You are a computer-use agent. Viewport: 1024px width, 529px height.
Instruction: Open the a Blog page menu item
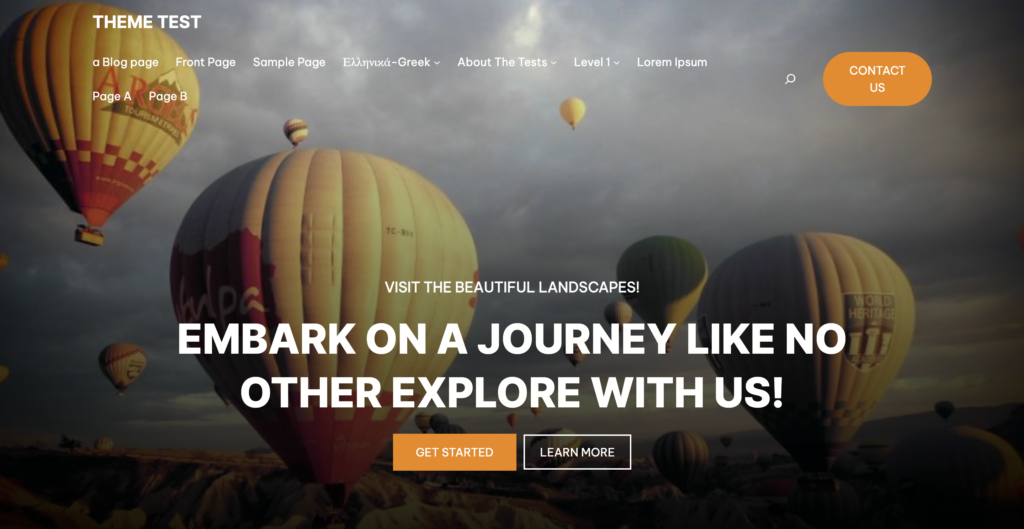pyautogui.click(x=125, y=62)
